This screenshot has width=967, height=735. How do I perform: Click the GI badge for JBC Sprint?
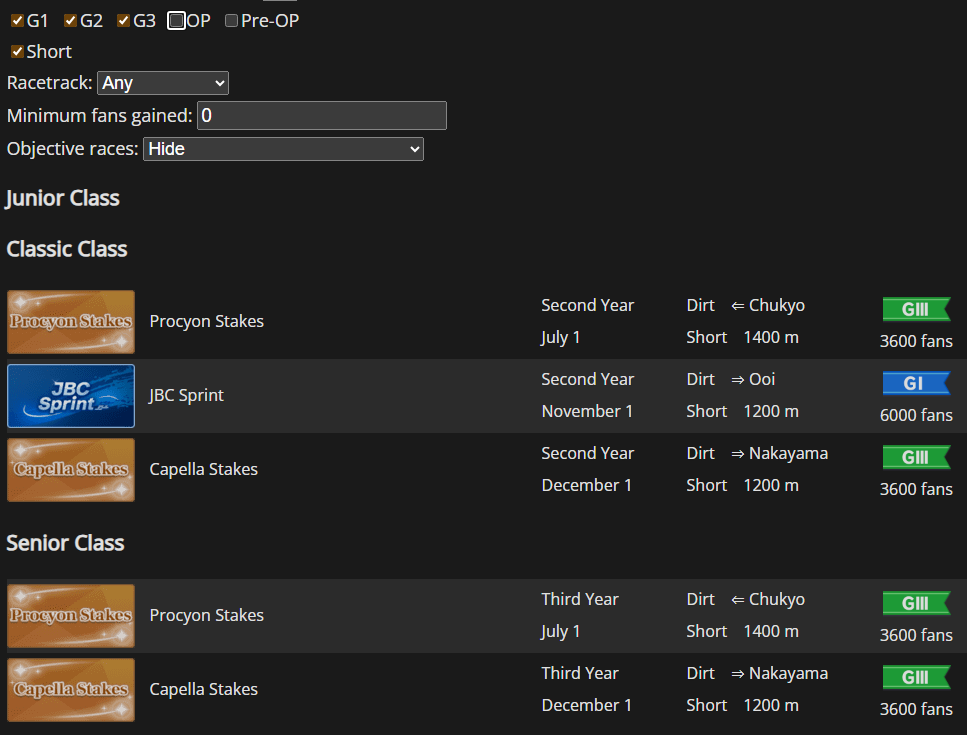(916, 384)
